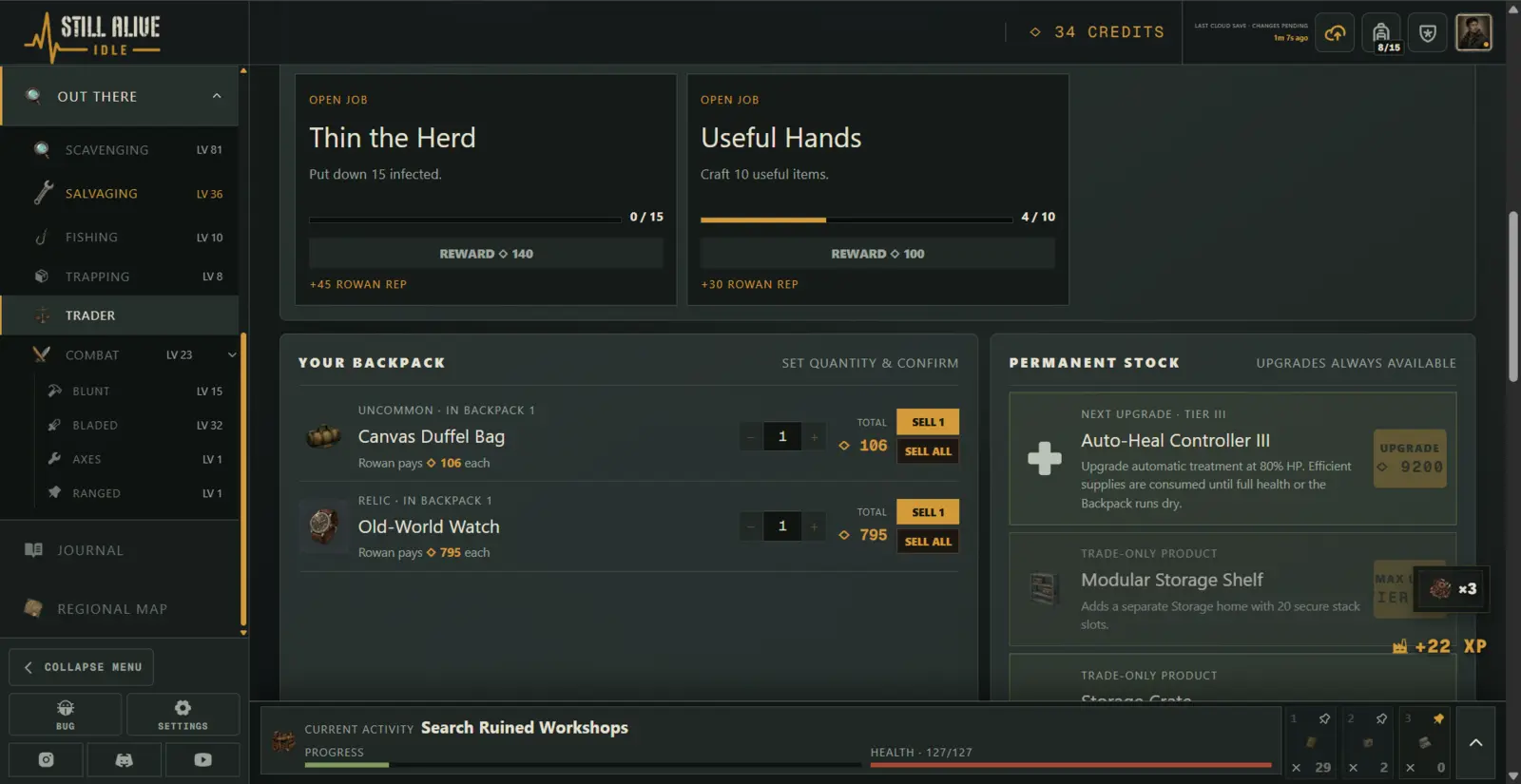Open the Settings gear button
Screen dimensions: 1521x784
(183, 715)
